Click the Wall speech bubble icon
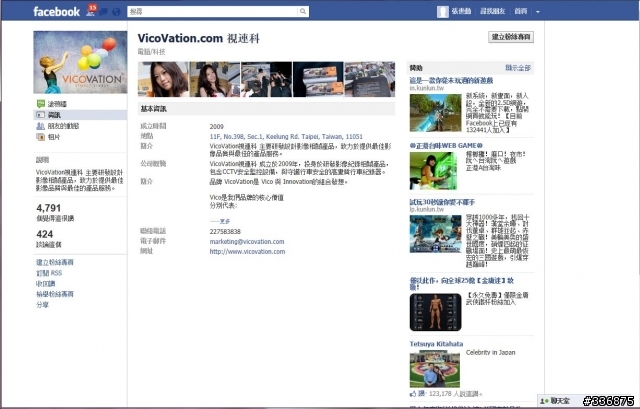This screenshot has width=640, height=409. pos(40,104)
